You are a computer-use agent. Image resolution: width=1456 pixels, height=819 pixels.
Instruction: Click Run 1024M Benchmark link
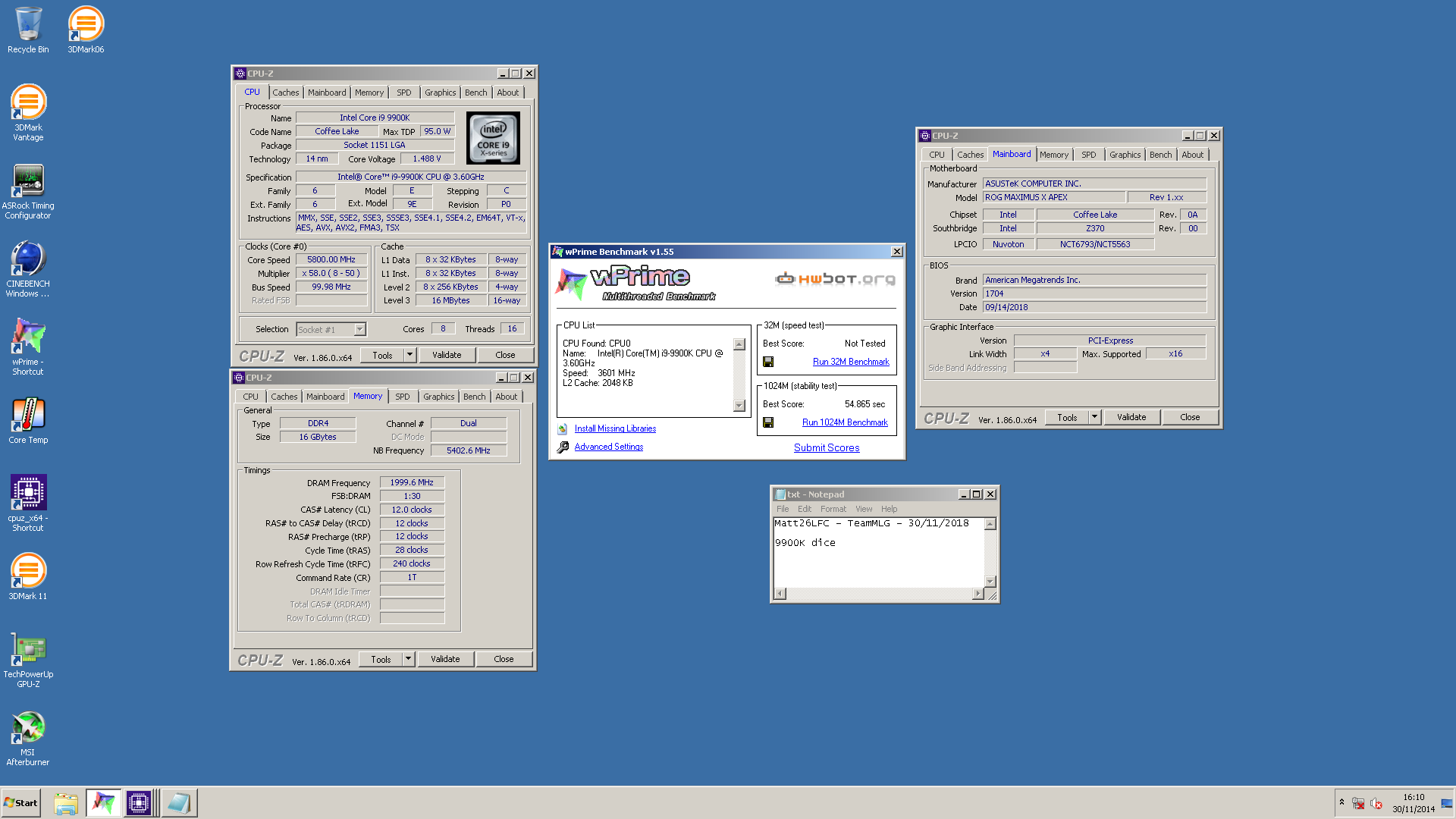(x=845, y=422)
